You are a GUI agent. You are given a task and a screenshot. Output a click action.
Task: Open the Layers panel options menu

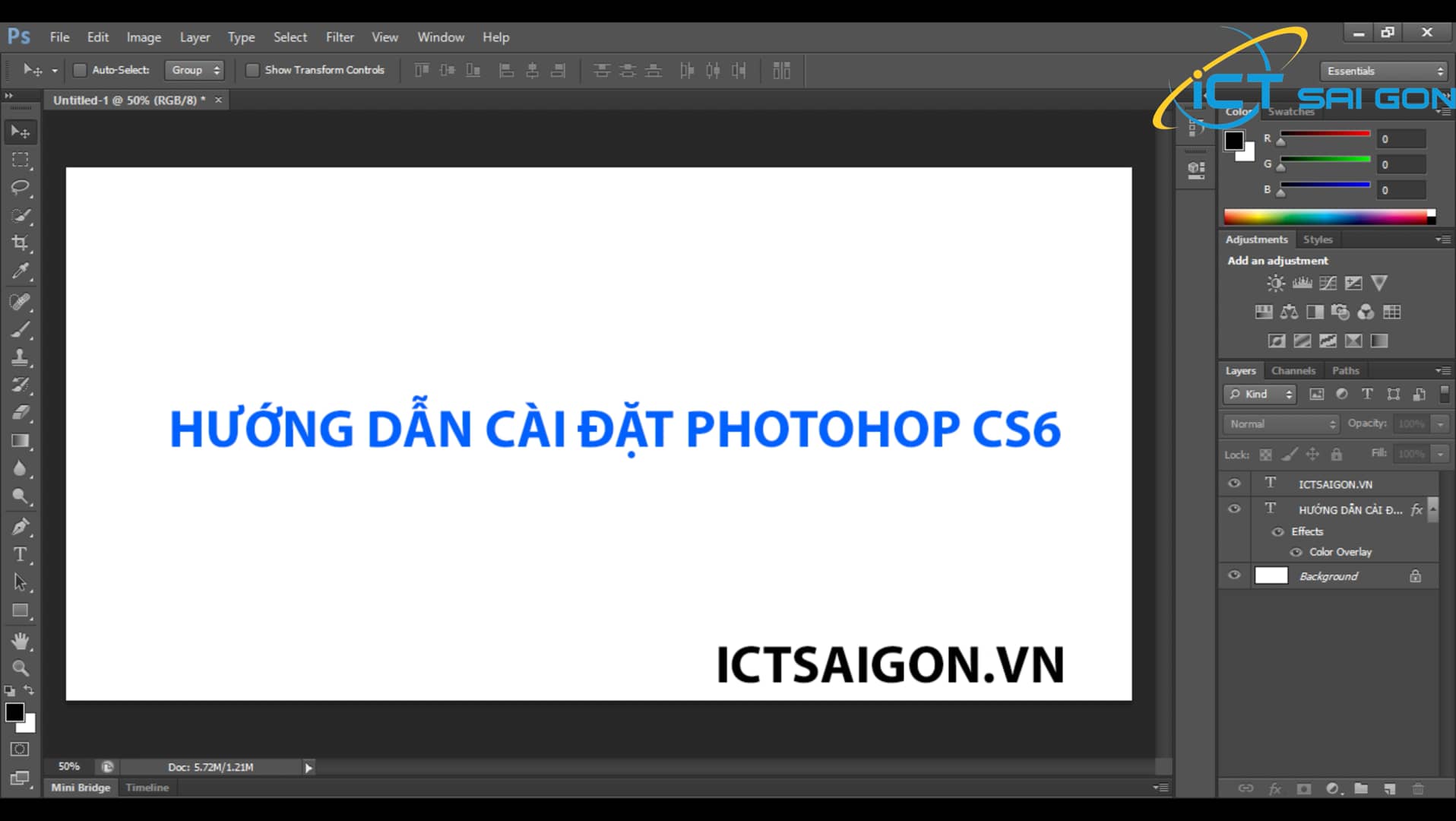tap(1443, 370)
